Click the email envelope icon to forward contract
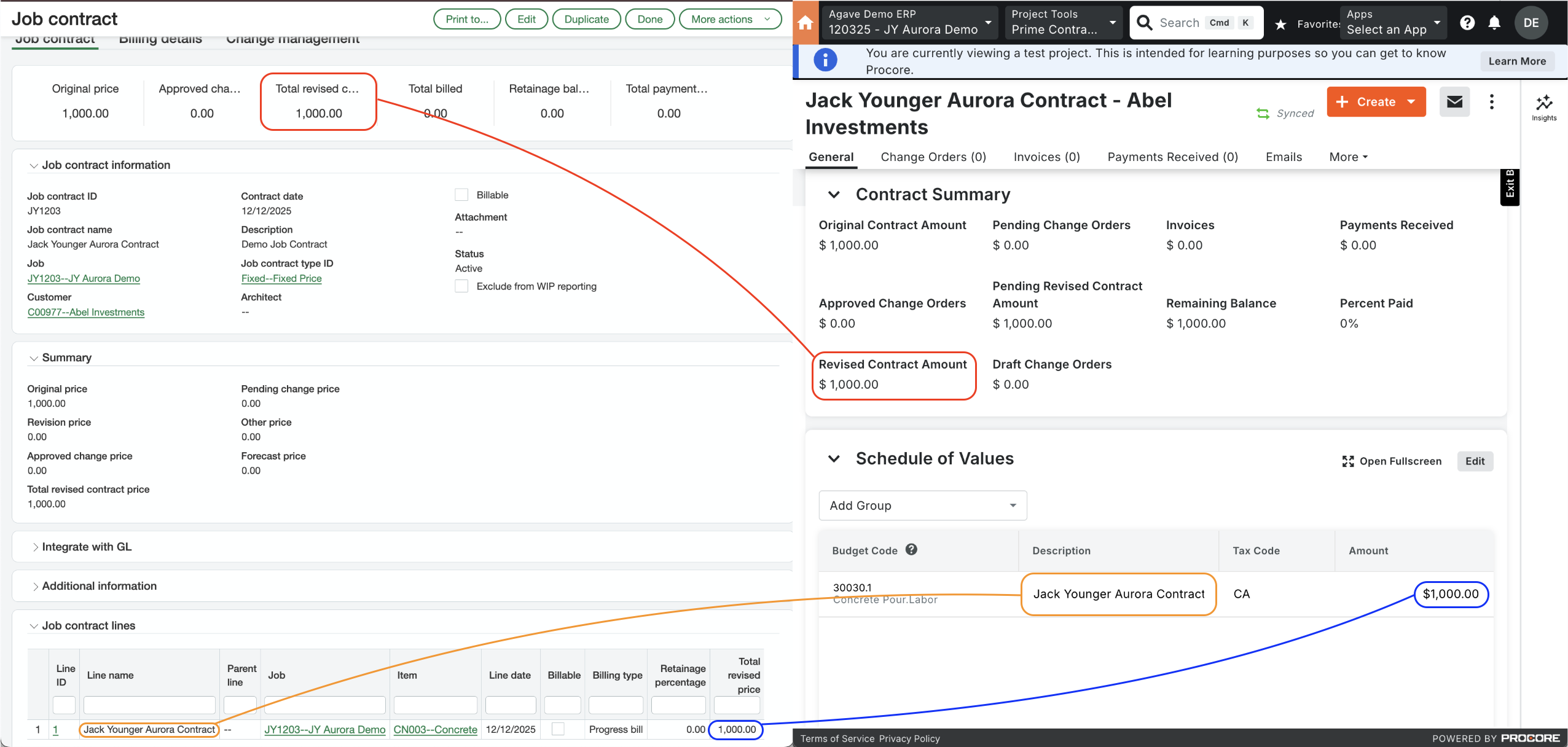 pos(1454,101)
